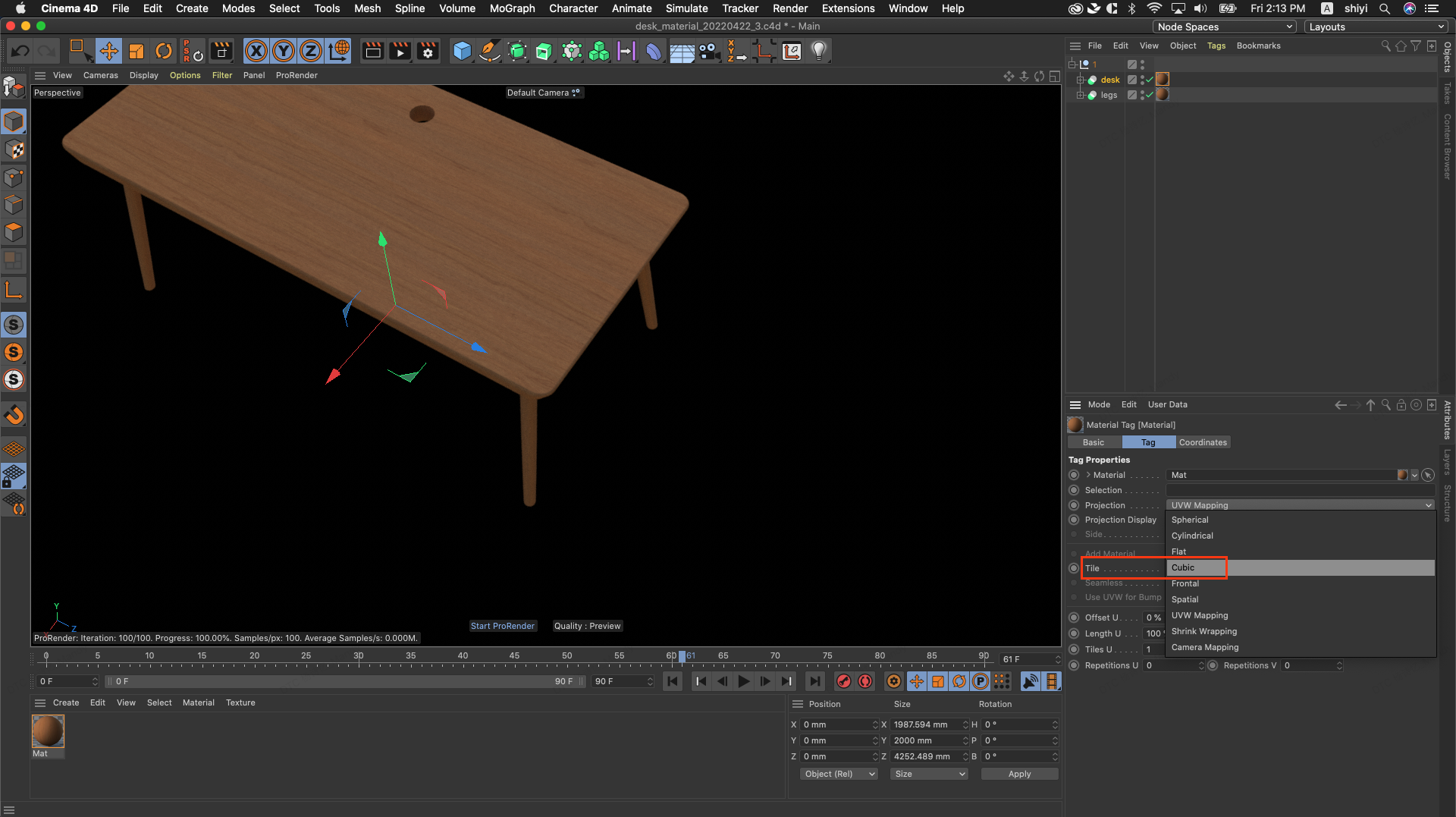Viewport: 1456px width, 817px height.
Task: Select the legs object
Action: (1109, 95)
